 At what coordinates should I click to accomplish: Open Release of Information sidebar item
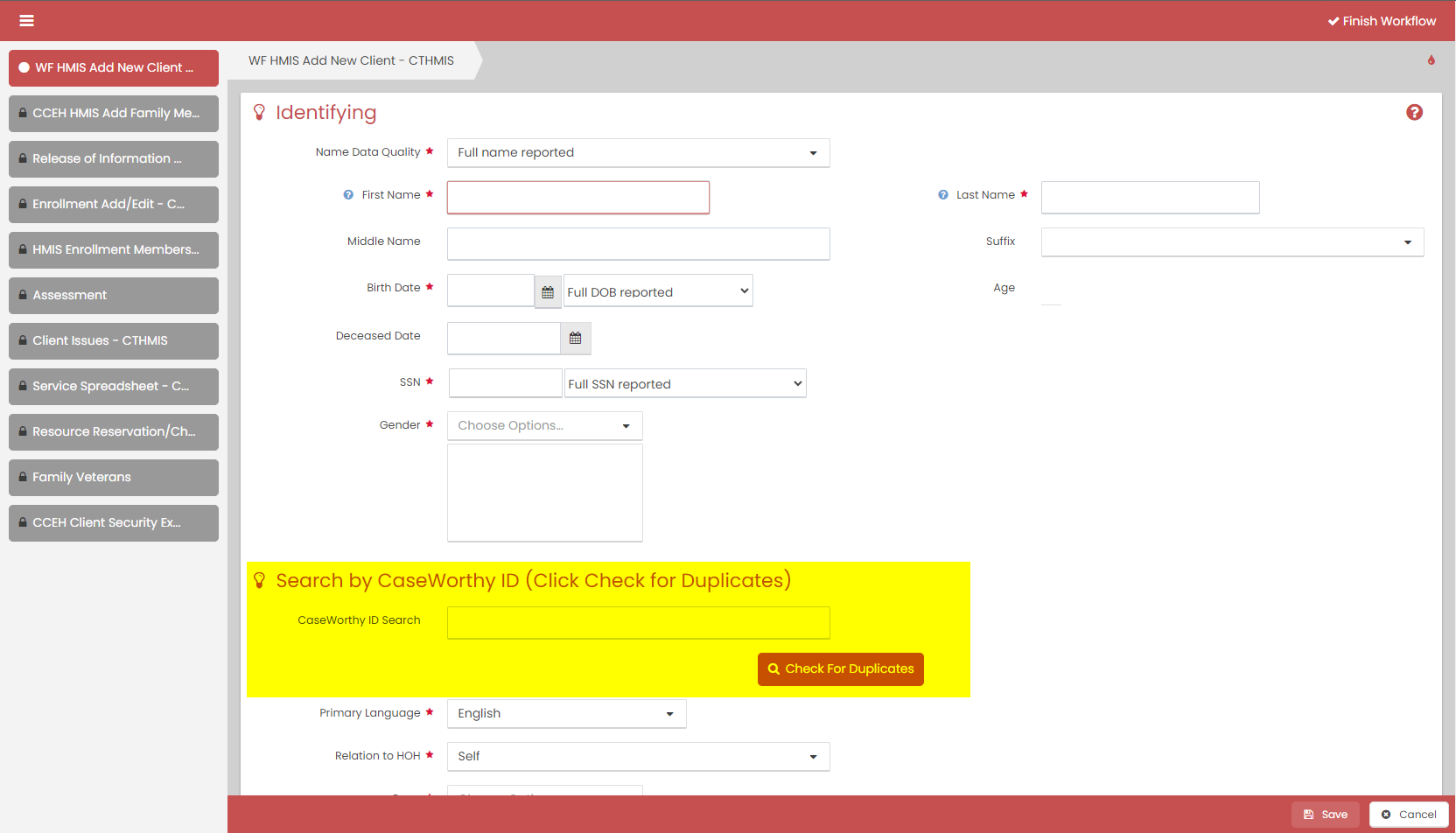coord(114,159)
